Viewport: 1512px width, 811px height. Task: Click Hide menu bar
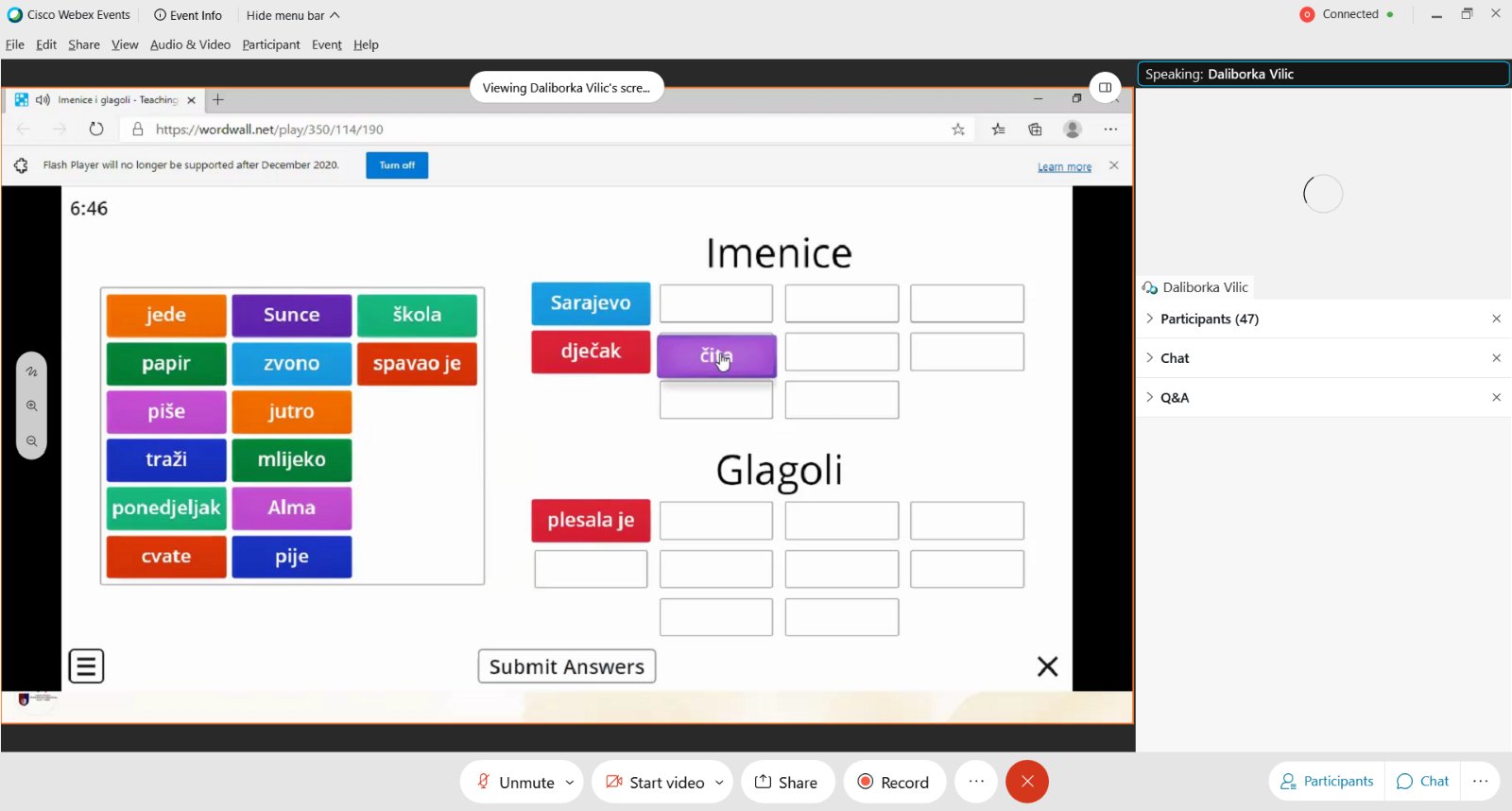(x=292, y=15)
